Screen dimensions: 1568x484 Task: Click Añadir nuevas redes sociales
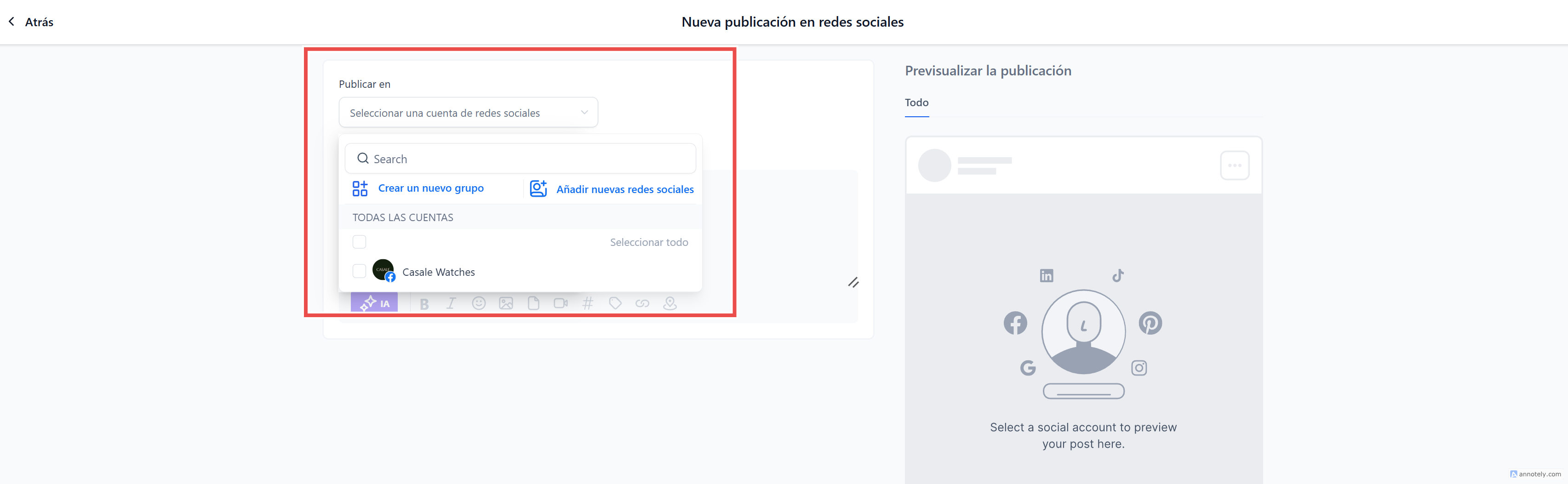(624, 189)
